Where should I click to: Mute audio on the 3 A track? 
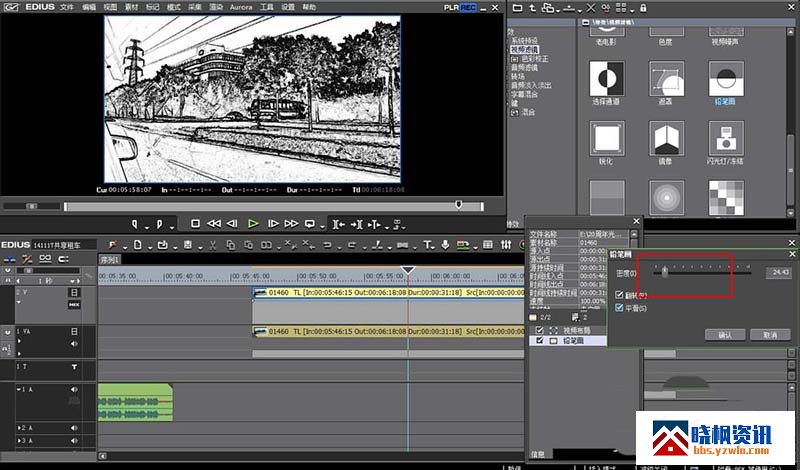click(74, 440)
